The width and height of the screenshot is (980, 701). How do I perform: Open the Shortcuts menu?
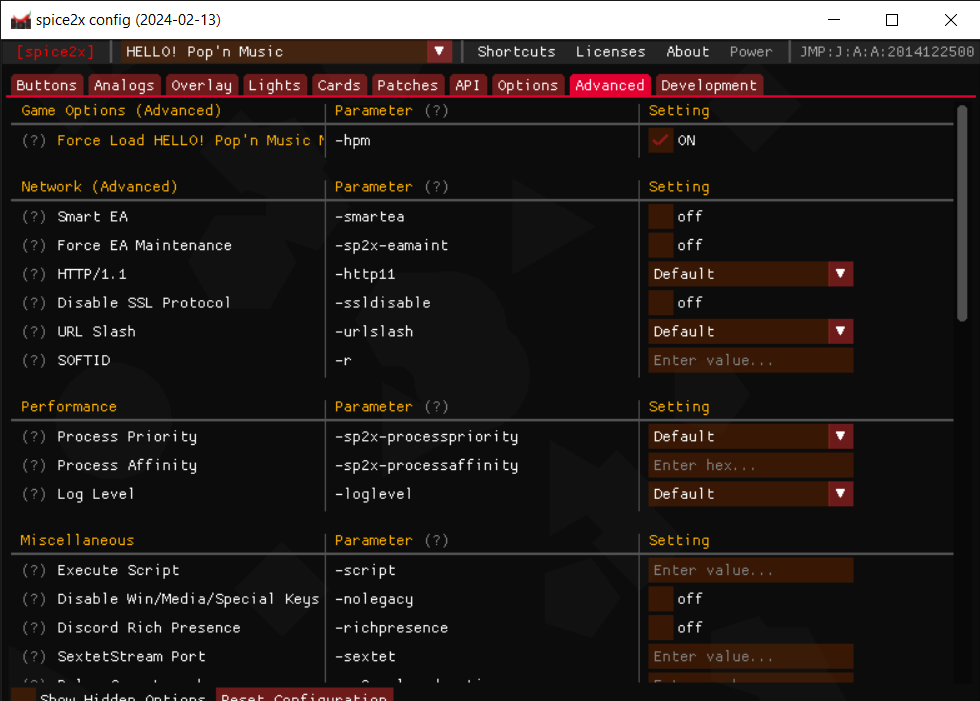(x=516, y=51)
